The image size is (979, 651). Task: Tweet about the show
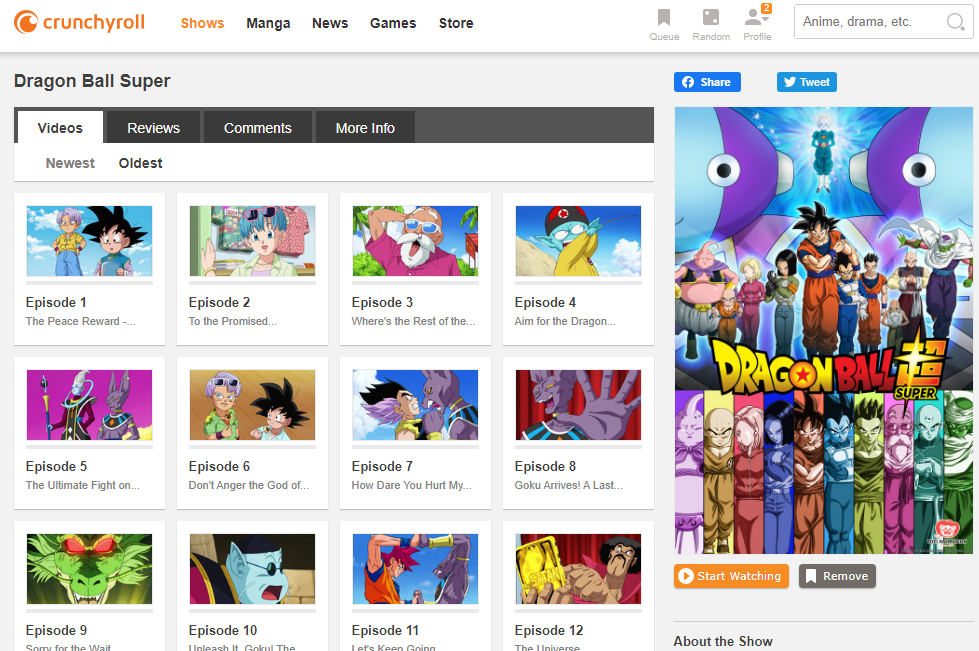coord(807,82)
